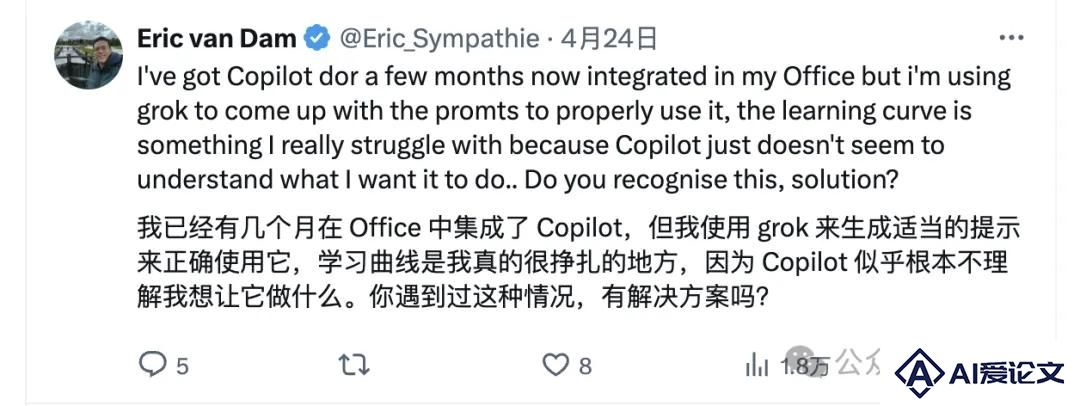The image size is (1080, 406).
Task: Open view analytics bar chart icon
Action: pyautogui.click(x=757, y=365)
